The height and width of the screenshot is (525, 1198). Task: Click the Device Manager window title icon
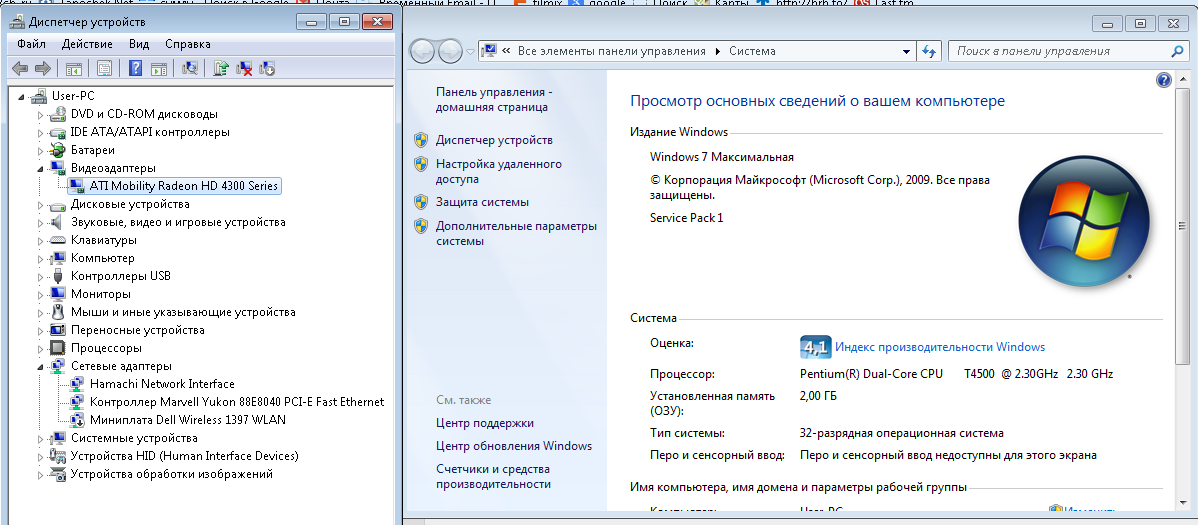click(18, 22)
